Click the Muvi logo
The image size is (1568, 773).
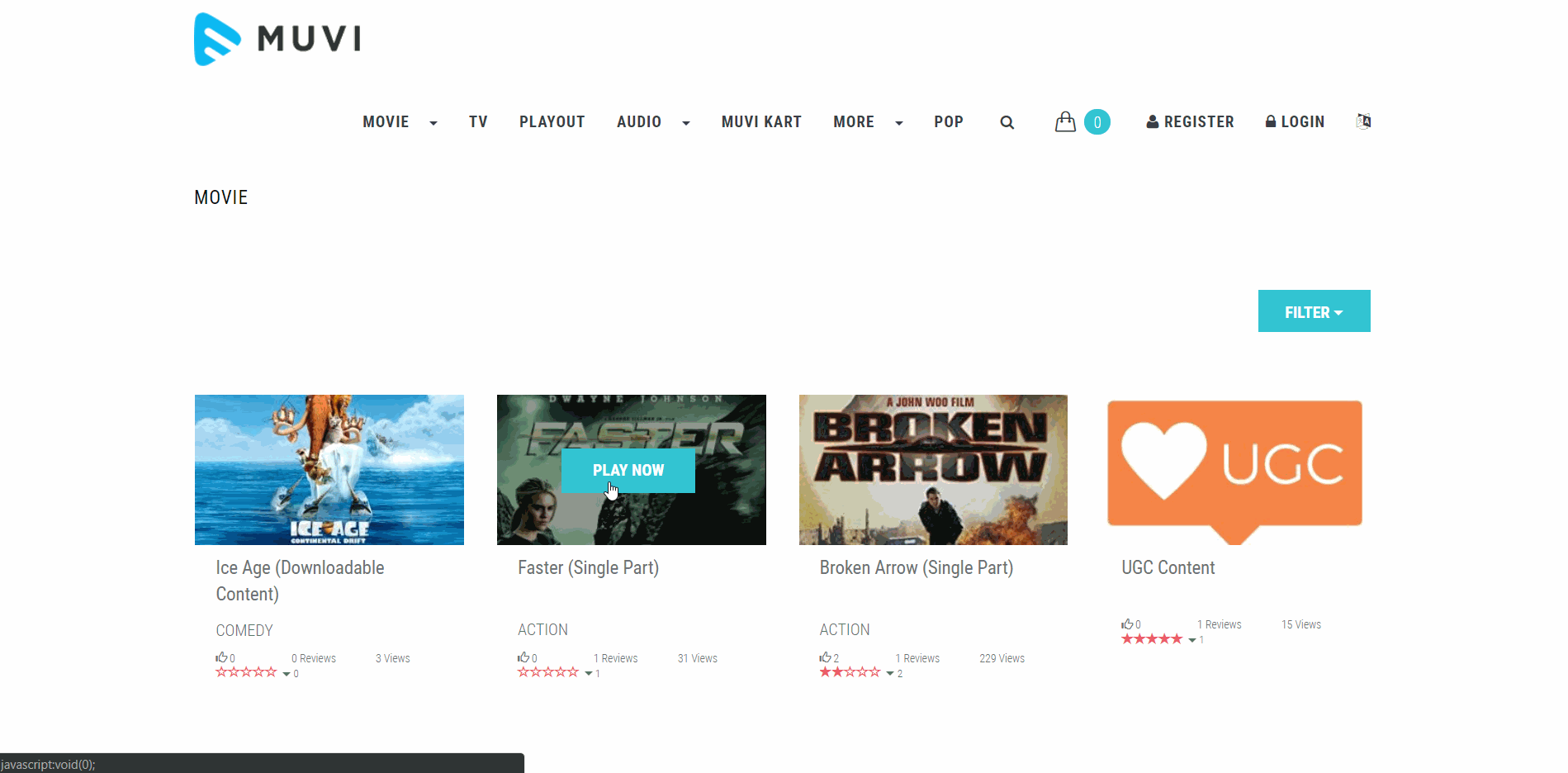pos(278,39)
